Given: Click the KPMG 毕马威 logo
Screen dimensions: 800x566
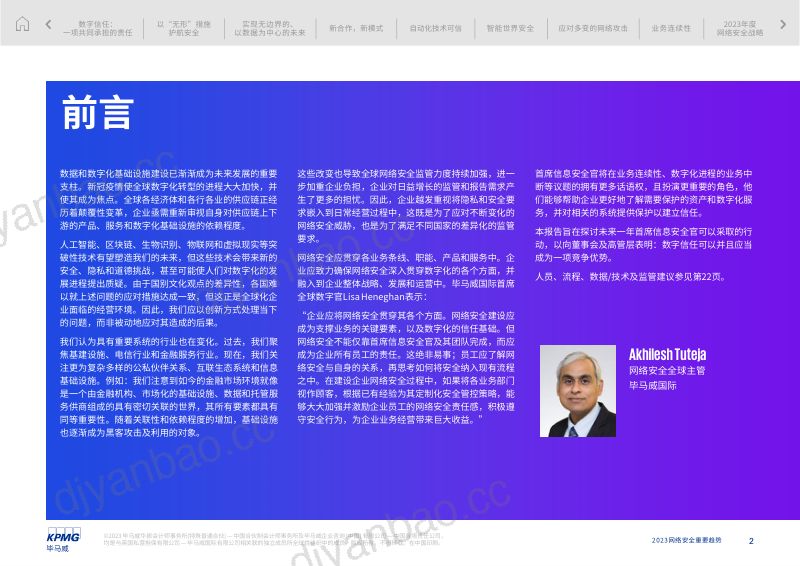Looking at the screenshot, I should [x=64, y=540].
